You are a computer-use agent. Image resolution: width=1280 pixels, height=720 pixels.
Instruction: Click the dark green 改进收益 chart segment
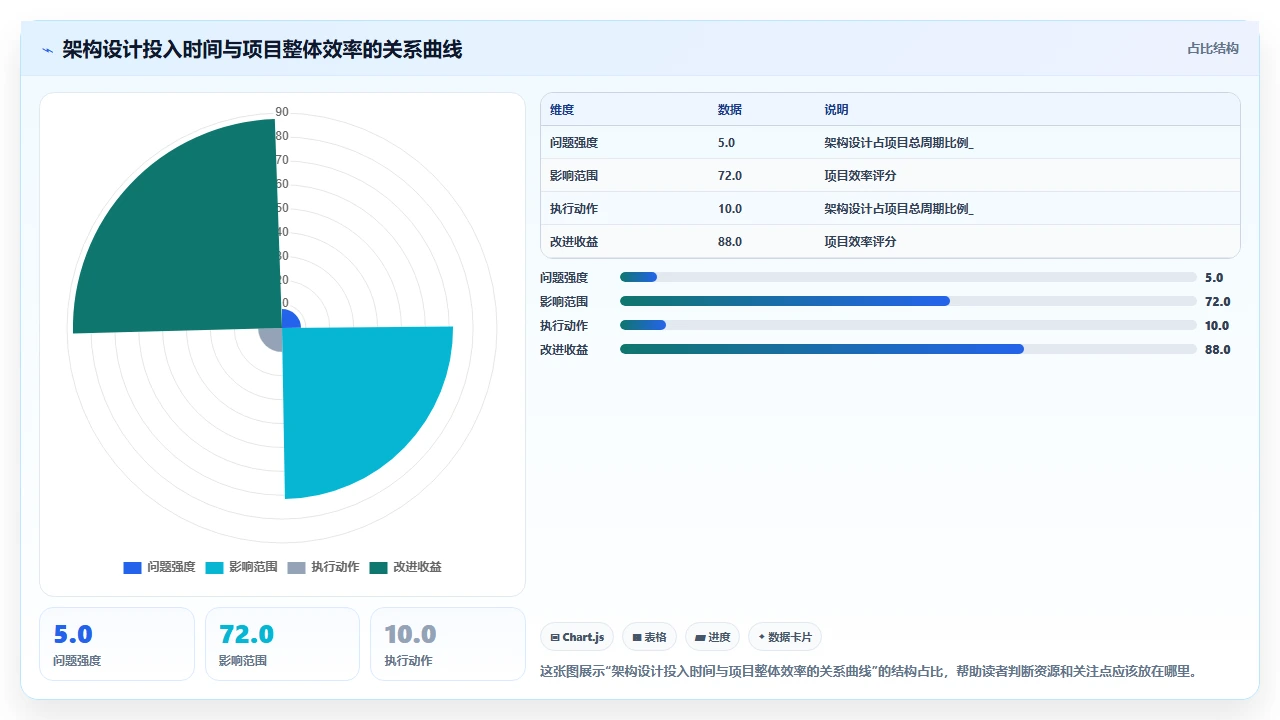190,240
